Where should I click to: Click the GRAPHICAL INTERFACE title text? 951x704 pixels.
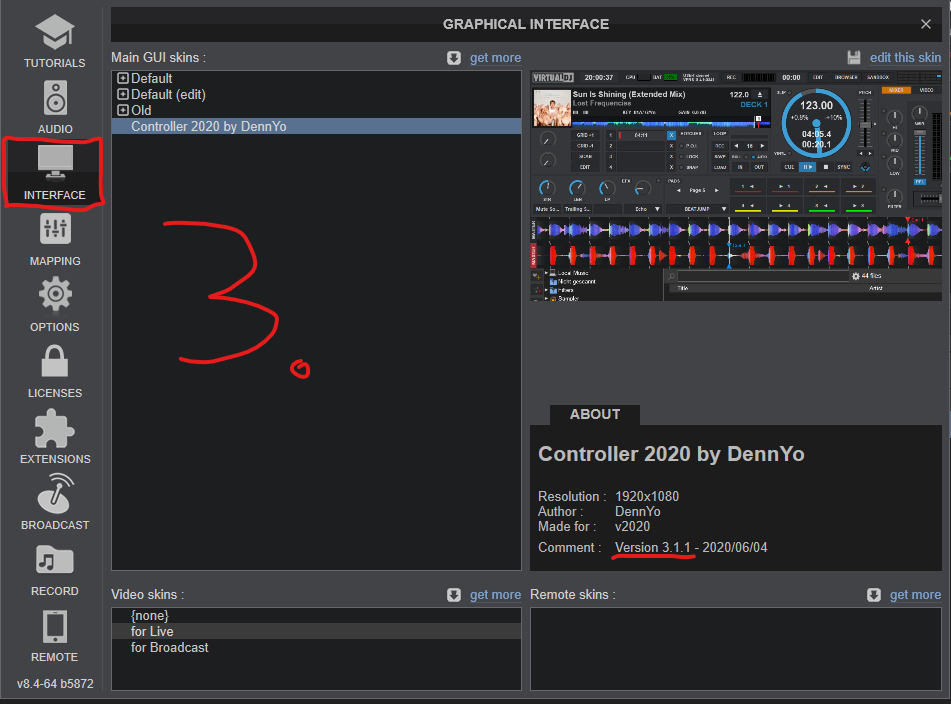(x=526, y=24)
